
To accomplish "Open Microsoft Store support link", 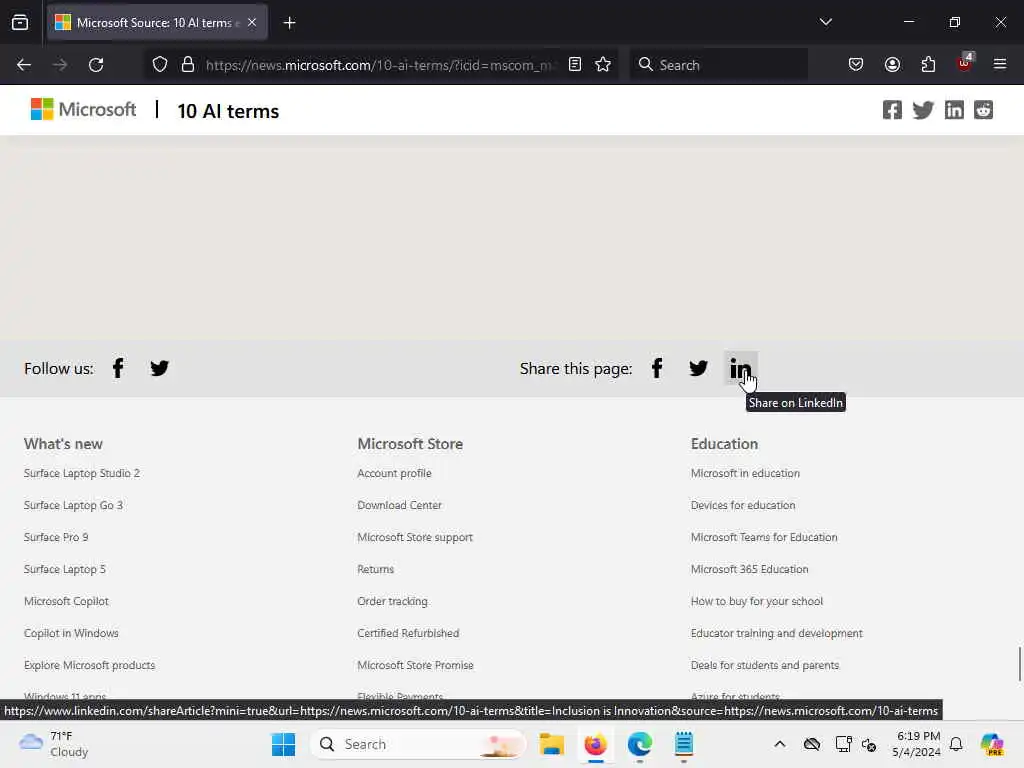I will tap(415, 537).
